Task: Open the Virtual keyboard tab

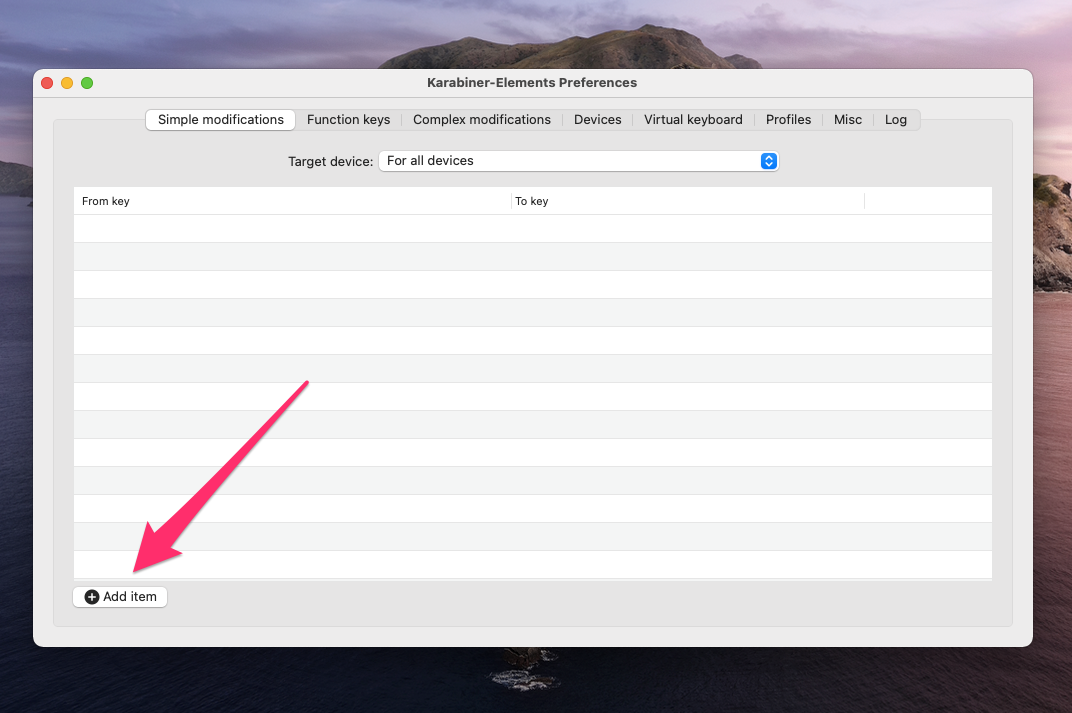Action: 693,120
